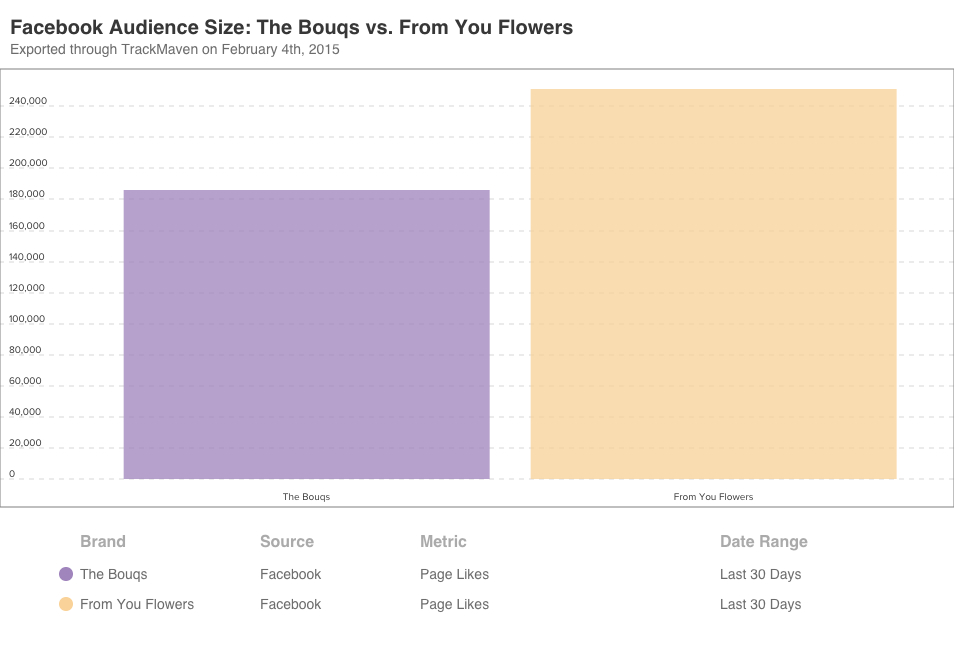Click From You Flowers brand name in legend
This screenshot has width=954, height=664.
137,604
